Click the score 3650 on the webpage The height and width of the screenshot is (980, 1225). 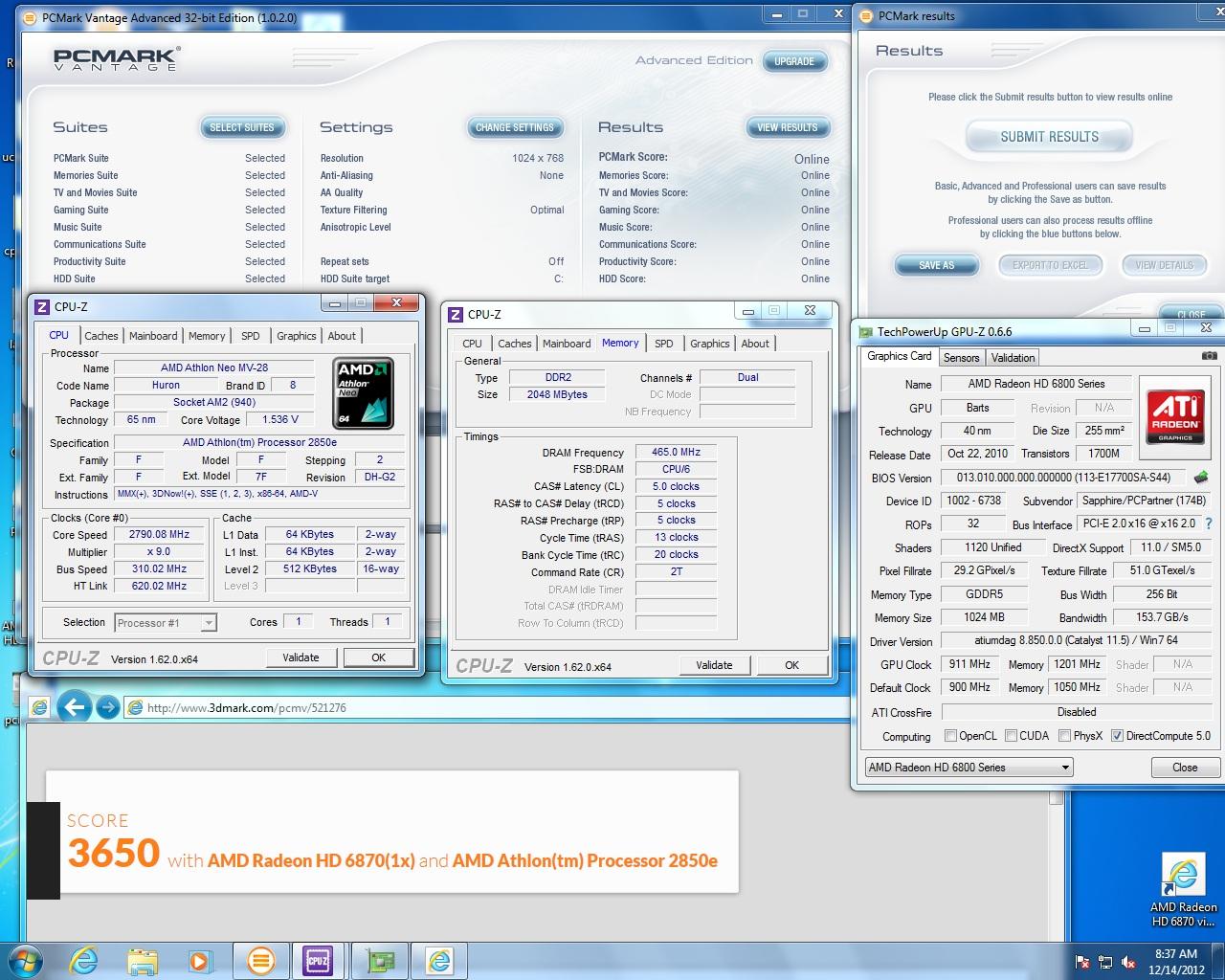coord(113,853)
